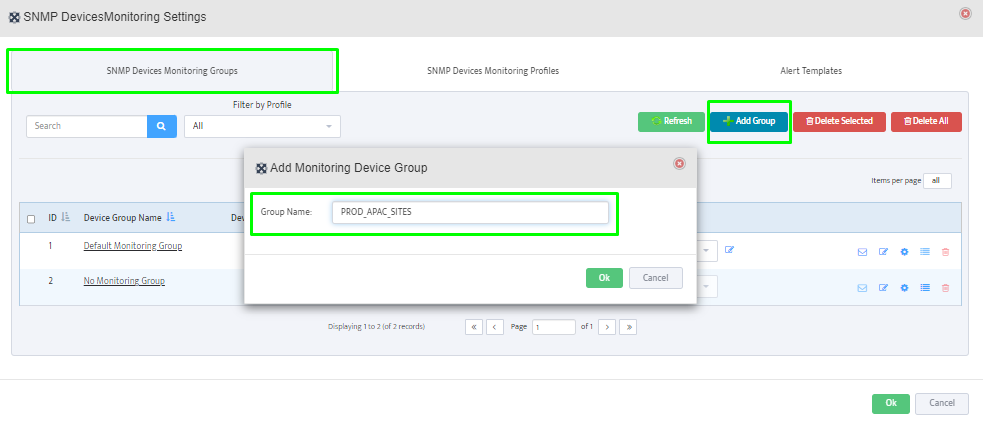The height and width of the screenshot is (425, 983).
Task: Open the Alert Templates tab
Action: coord(810,71)
